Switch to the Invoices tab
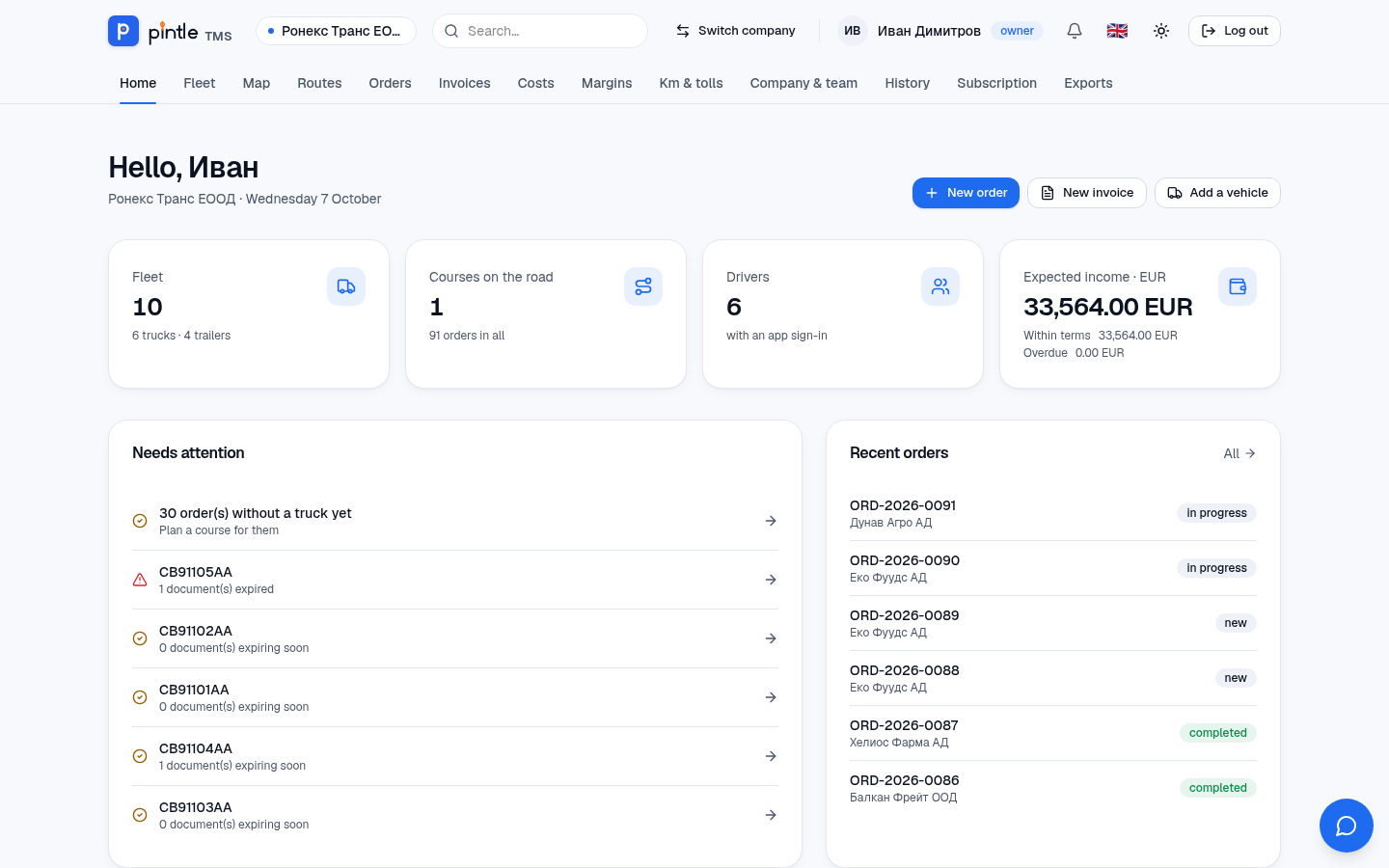The width and height of the screenshot is (1389, 868). [x=464, y=83]
